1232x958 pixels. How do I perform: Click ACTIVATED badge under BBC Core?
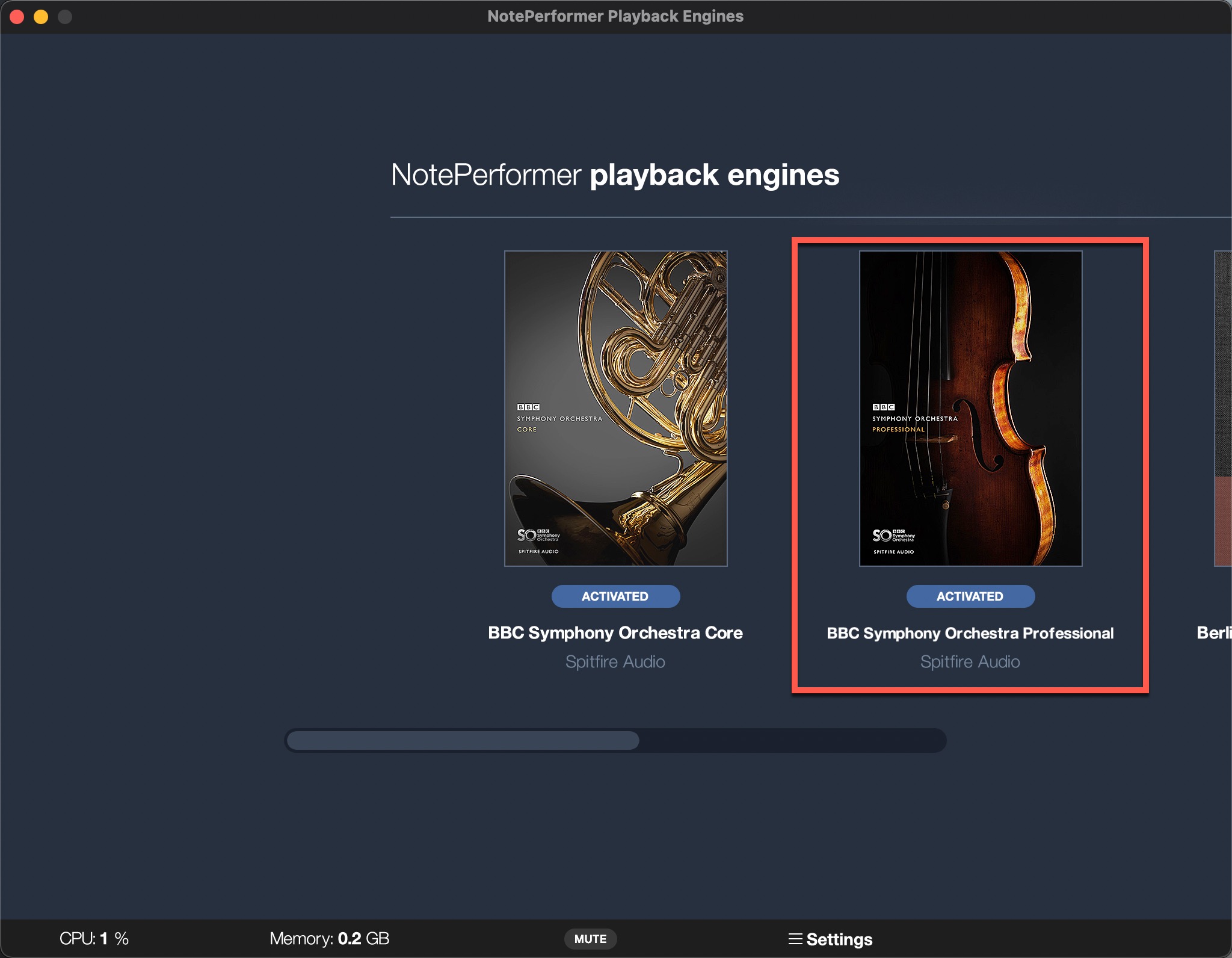pyautogui.click(x=615, y=596)
